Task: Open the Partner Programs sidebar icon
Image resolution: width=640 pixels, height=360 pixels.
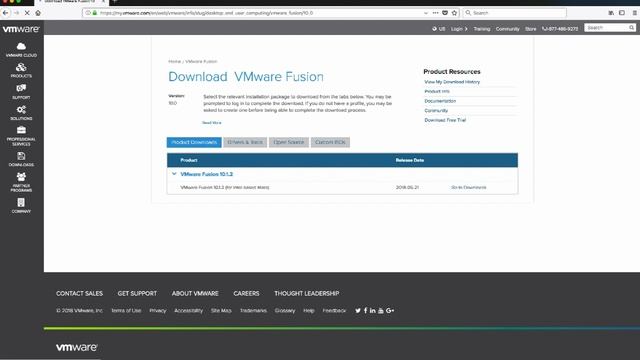Action: pos(21,182)
